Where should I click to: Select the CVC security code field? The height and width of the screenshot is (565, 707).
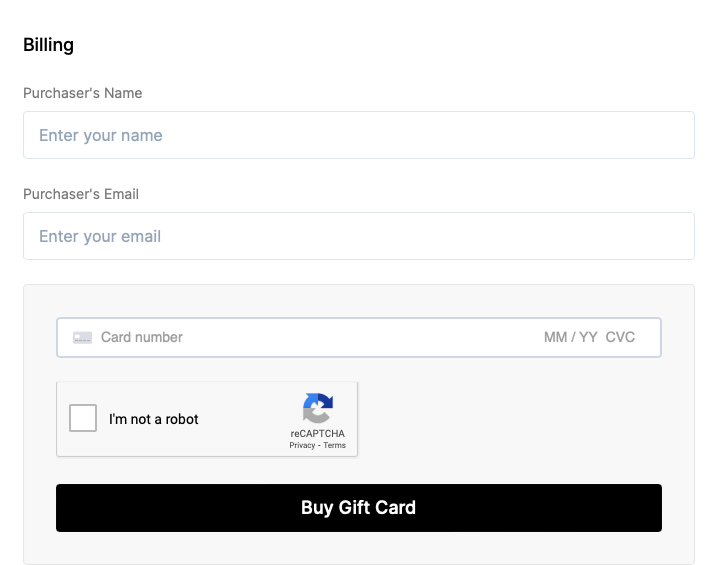point(620,337)
